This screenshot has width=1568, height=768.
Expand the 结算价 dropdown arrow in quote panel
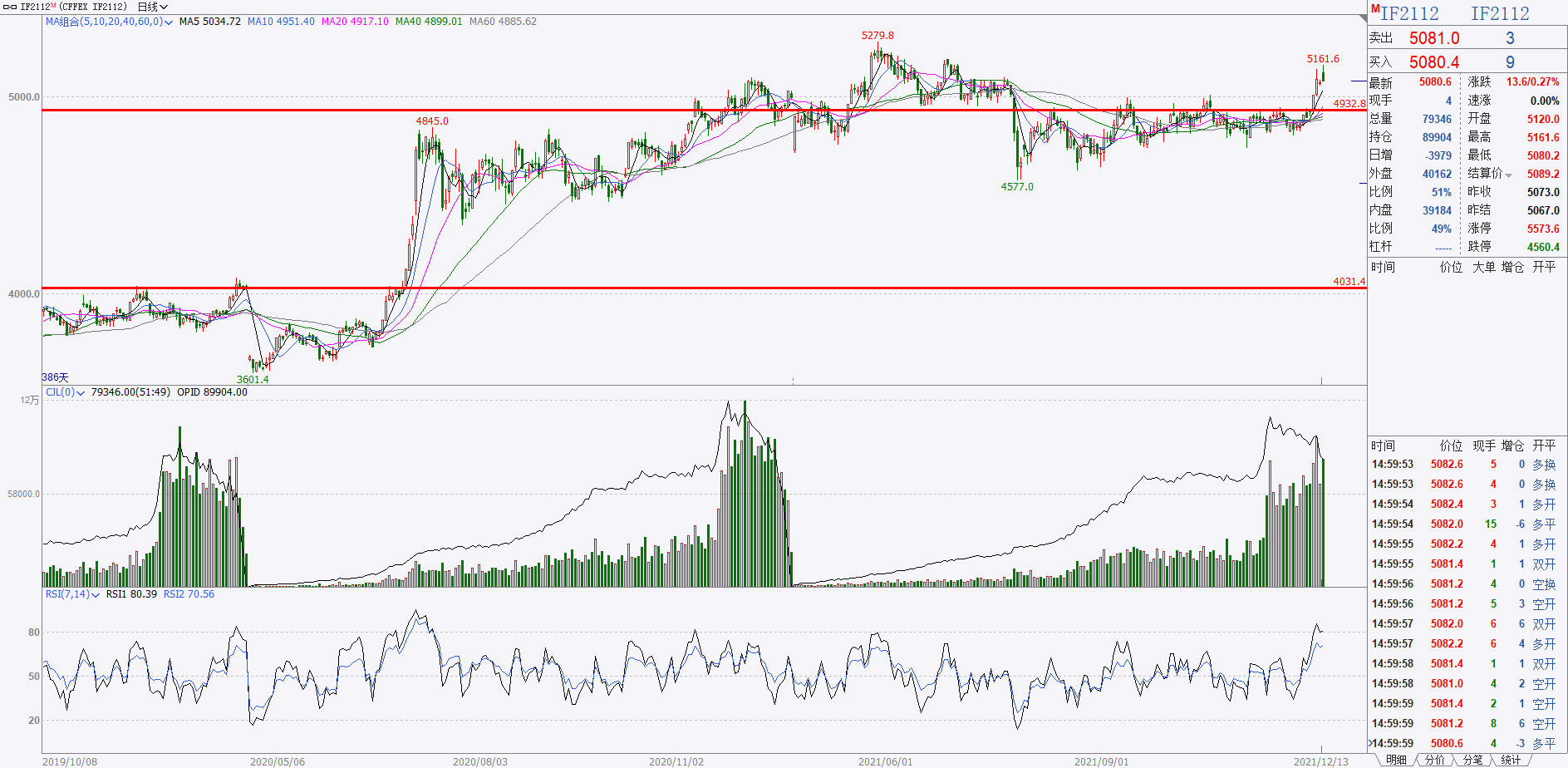click(x=1508, y=175)
